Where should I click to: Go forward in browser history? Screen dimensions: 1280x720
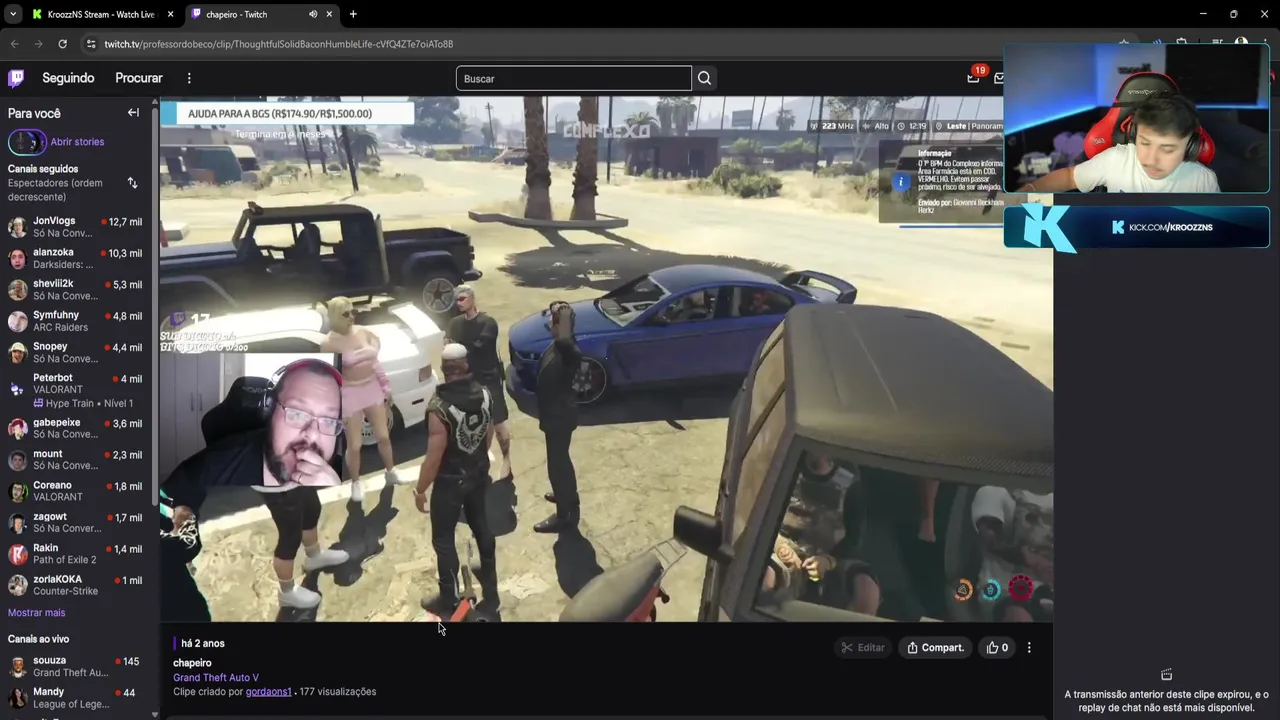pos(38,44)
